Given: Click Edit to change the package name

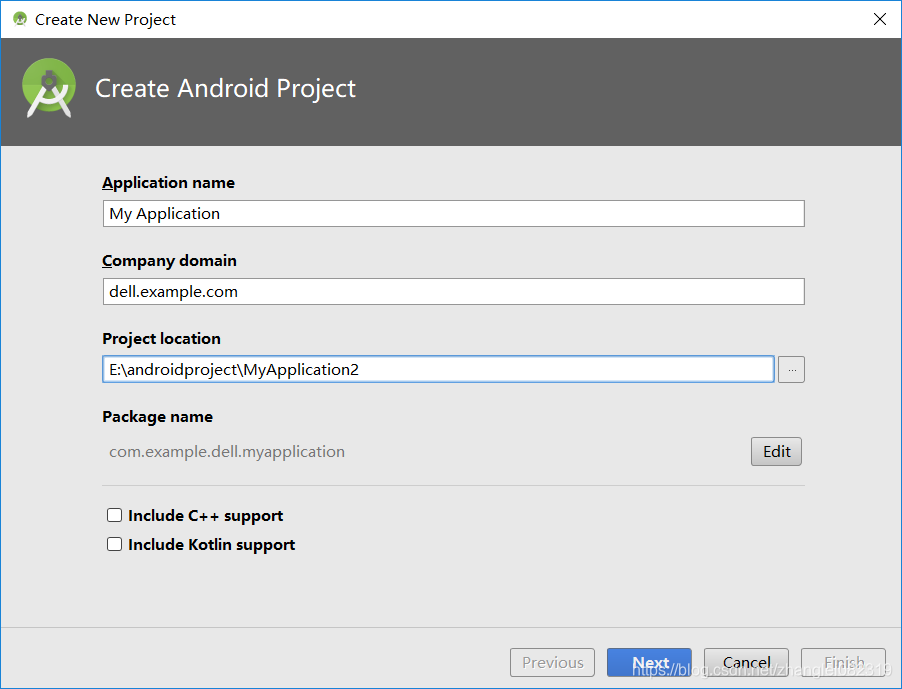Looking at the screenshot, I should (776, 451).
